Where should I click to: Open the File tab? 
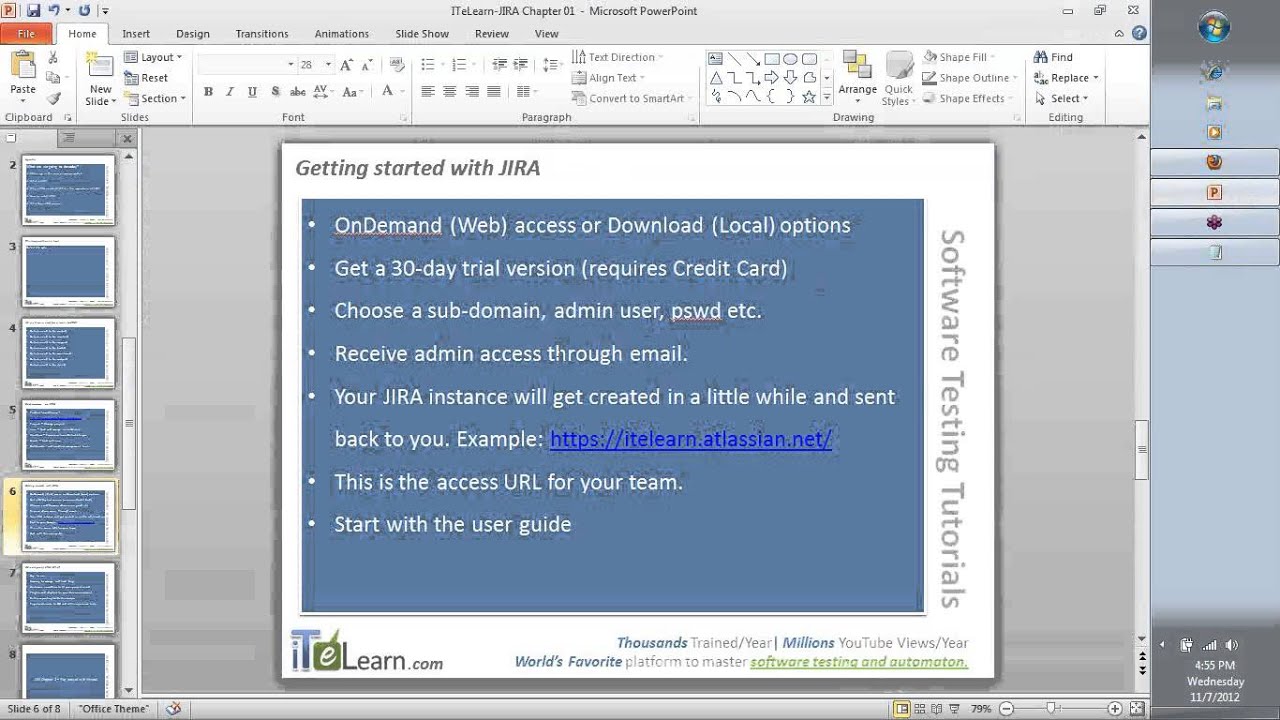pyautogui.click(x=27, y=33)
